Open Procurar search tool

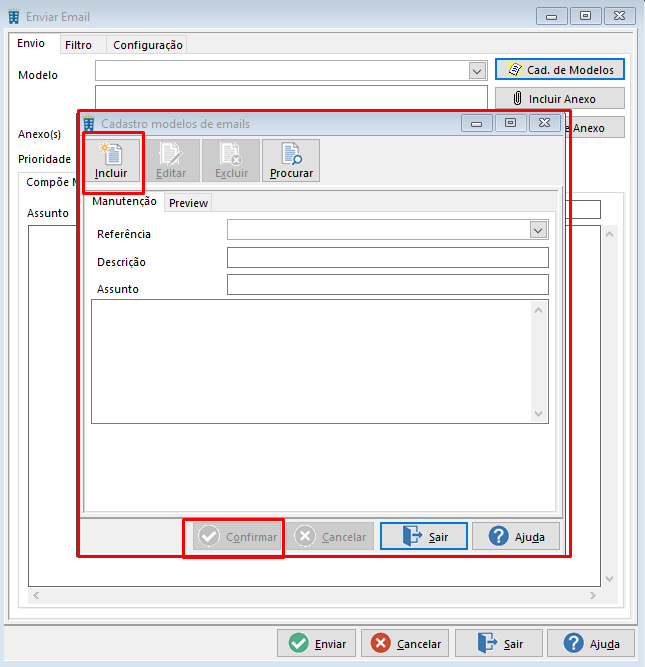[291, 161]
